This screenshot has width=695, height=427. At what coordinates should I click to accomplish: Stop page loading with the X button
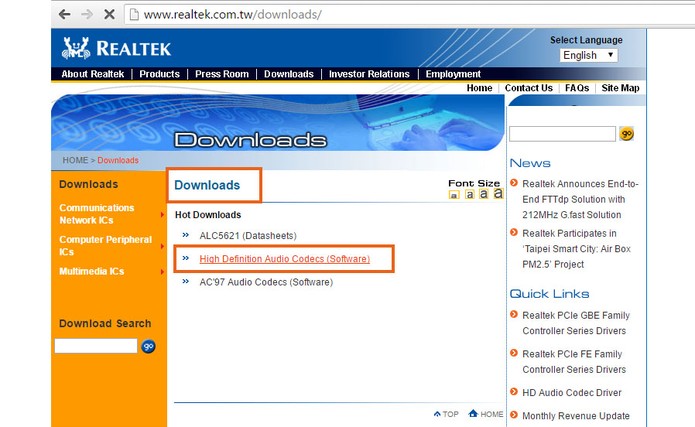[109, 15]
